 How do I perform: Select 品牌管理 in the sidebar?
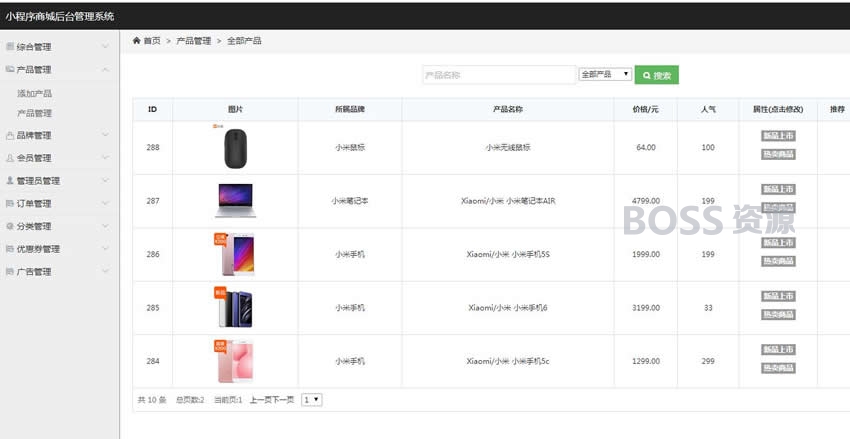[34, 135]
